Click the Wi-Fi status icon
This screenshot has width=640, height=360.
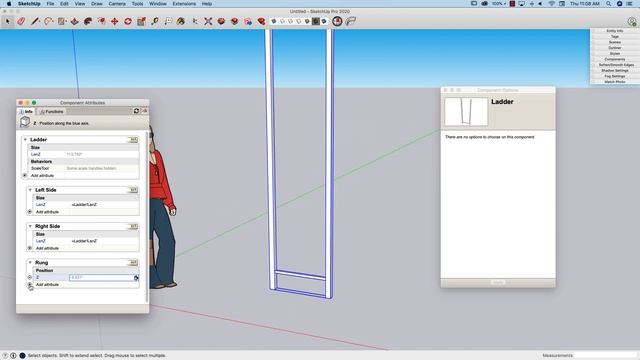[x=551, y=4]
